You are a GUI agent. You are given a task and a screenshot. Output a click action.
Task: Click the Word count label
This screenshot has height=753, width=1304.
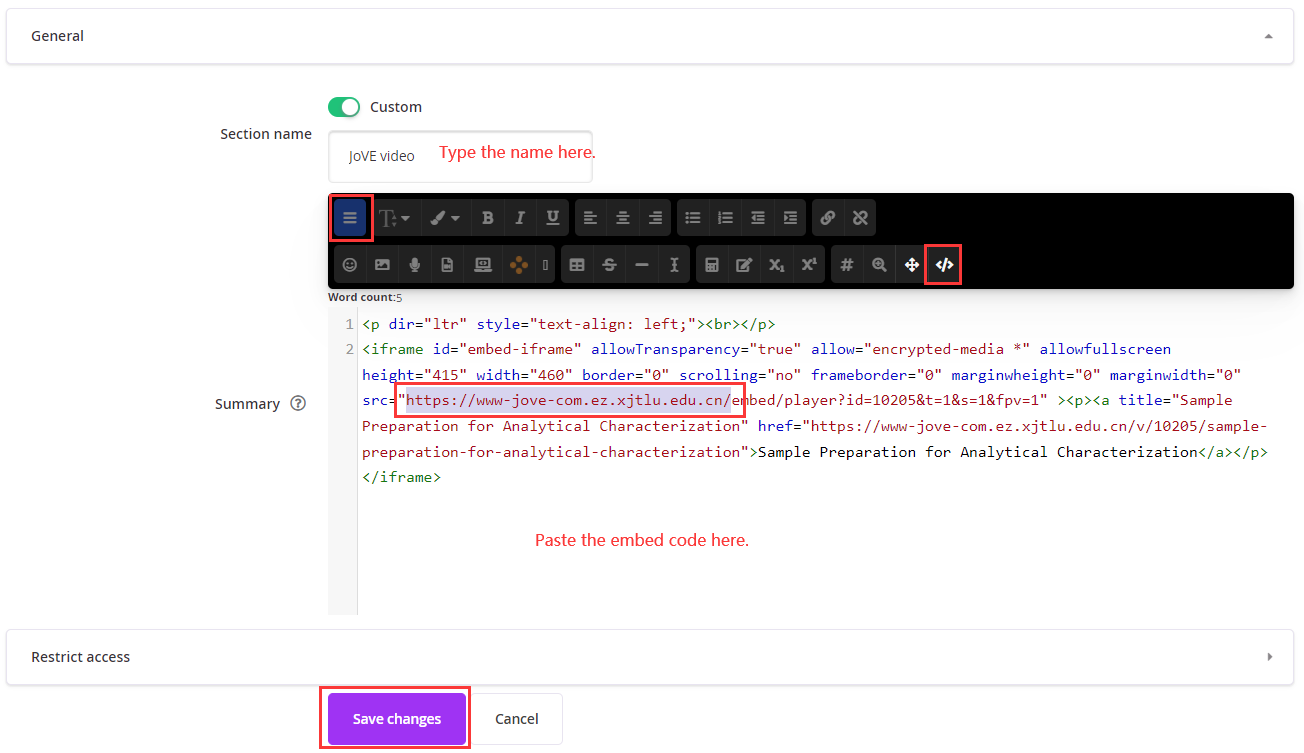pos(365,297)
